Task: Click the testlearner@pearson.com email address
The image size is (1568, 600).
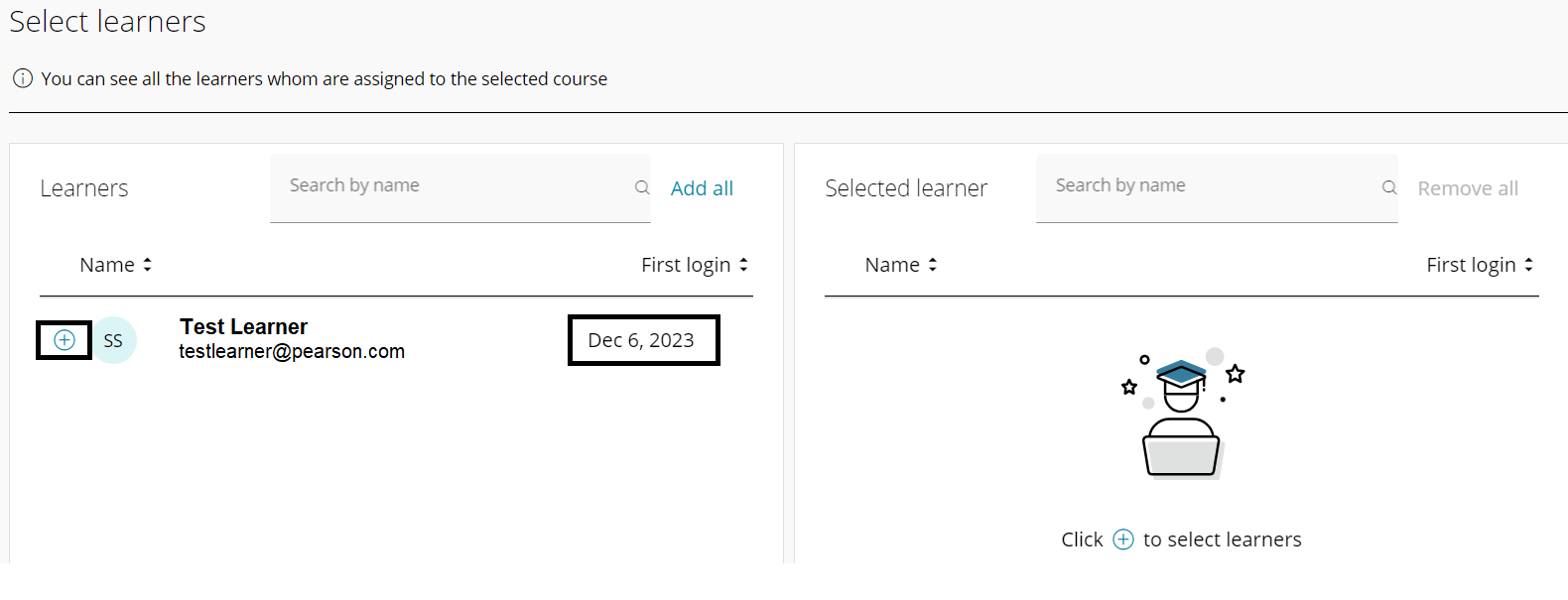Action: (292, 351)
